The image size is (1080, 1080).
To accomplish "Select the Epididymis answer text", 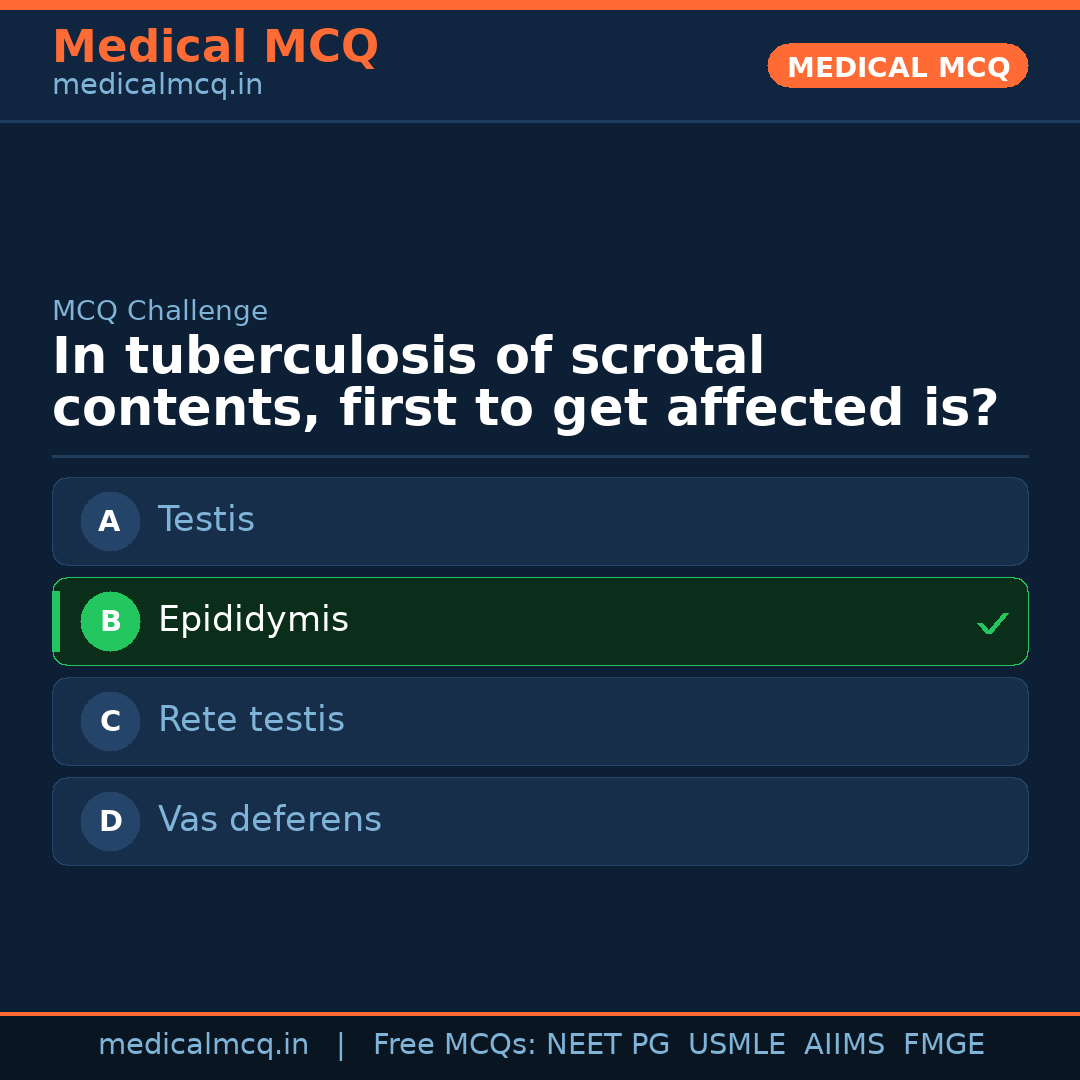I will [x=253, y=620].
